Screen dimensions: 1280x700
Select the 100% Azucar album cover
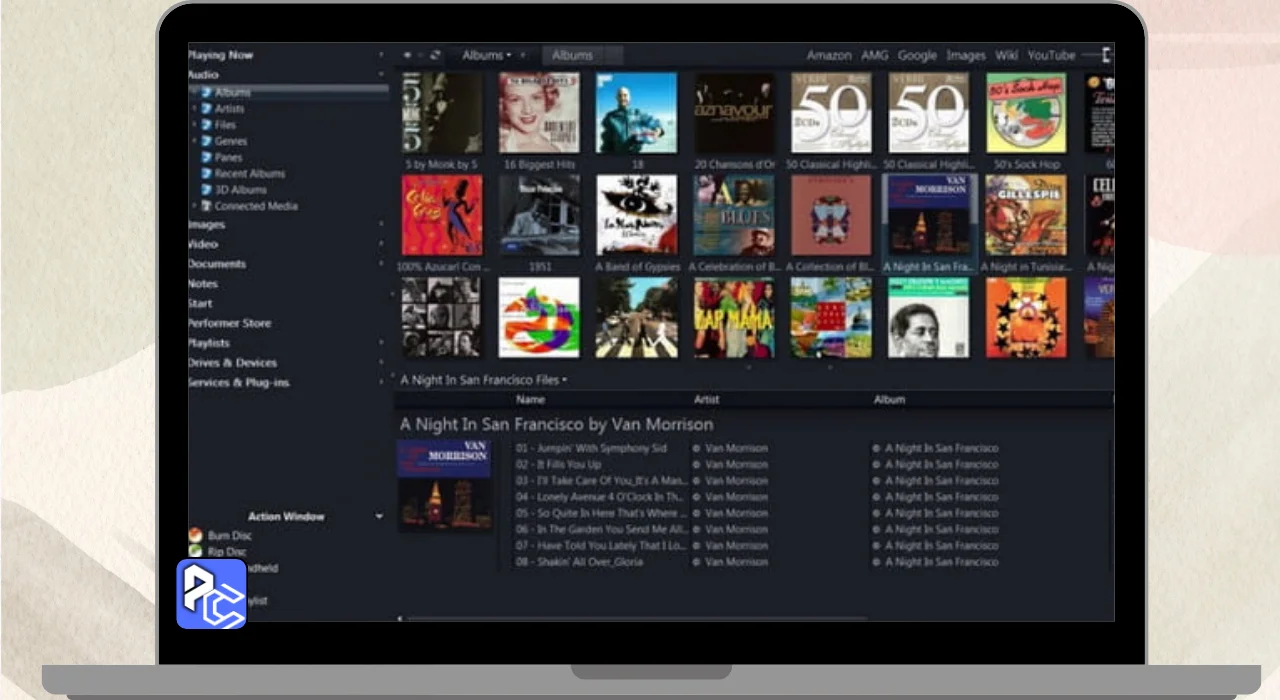click(x=442, y=215)
